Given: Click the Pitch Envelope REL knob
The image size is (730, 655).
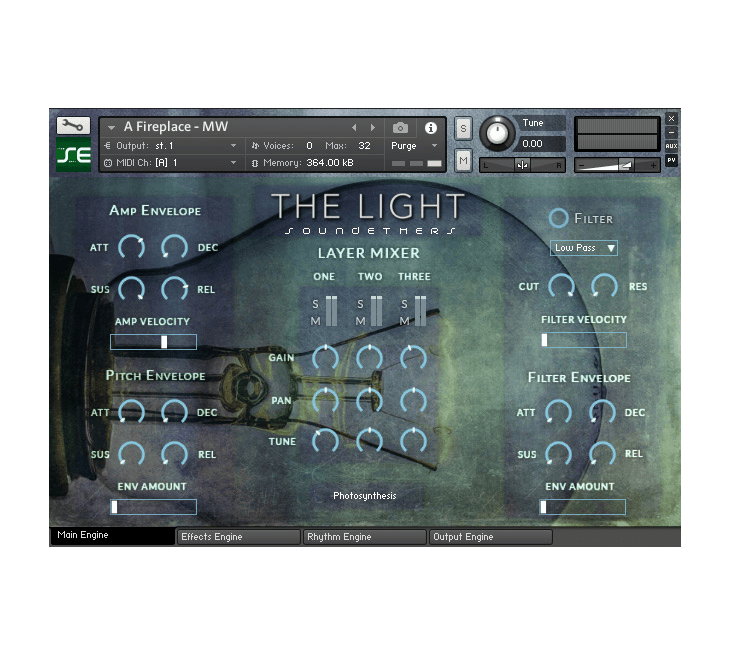Looking at the screenshot, I should pyautogui.click(x=175, y=454).
